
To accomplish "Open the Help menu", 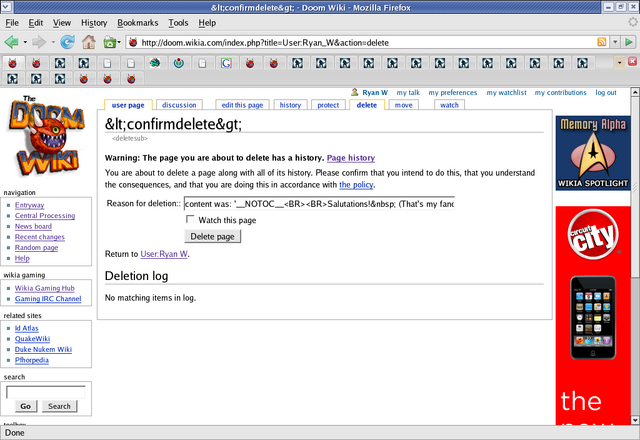I will point(207,23).
